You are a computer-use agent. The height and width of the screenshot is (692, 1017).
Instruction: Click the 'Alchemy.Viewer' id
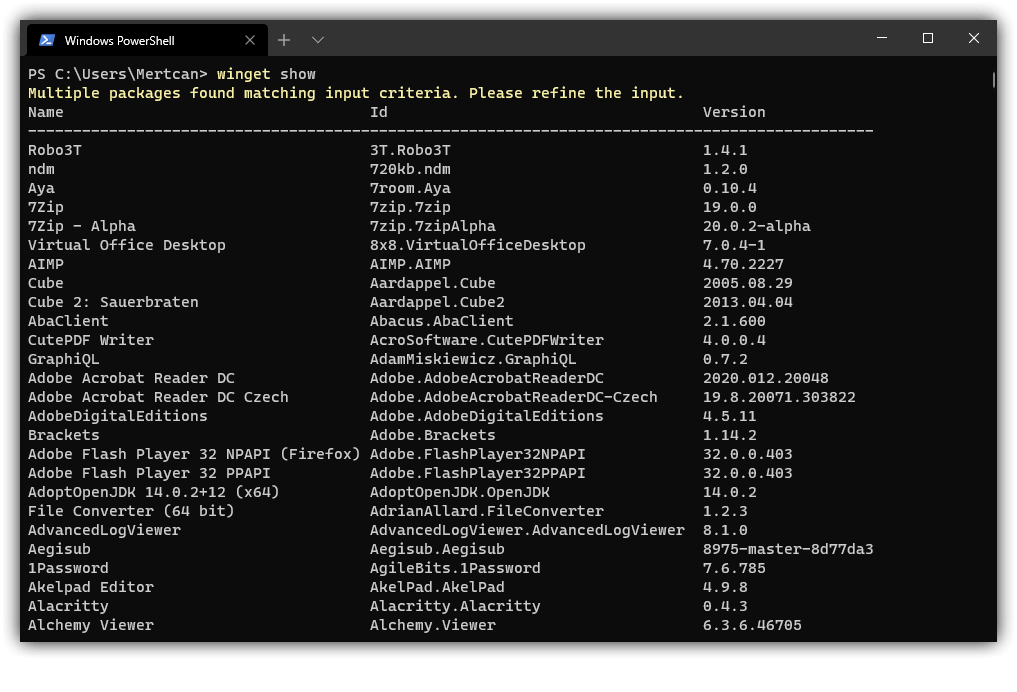pyautogui.click(x=433, y=625)
